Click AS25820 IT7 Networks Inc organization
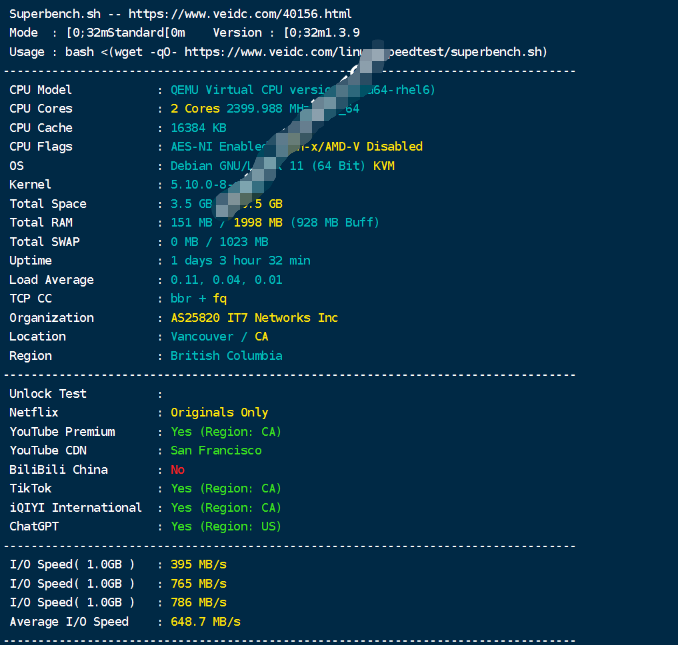Viewport: 678px width, 645px height. point(254,318)
